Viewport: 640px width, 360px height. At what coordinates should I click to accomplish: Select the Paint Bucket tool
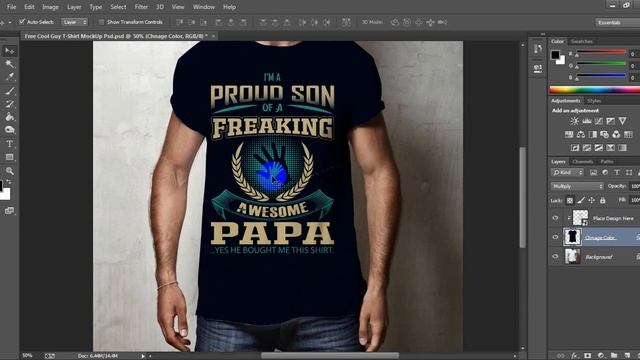coord(9,117)
